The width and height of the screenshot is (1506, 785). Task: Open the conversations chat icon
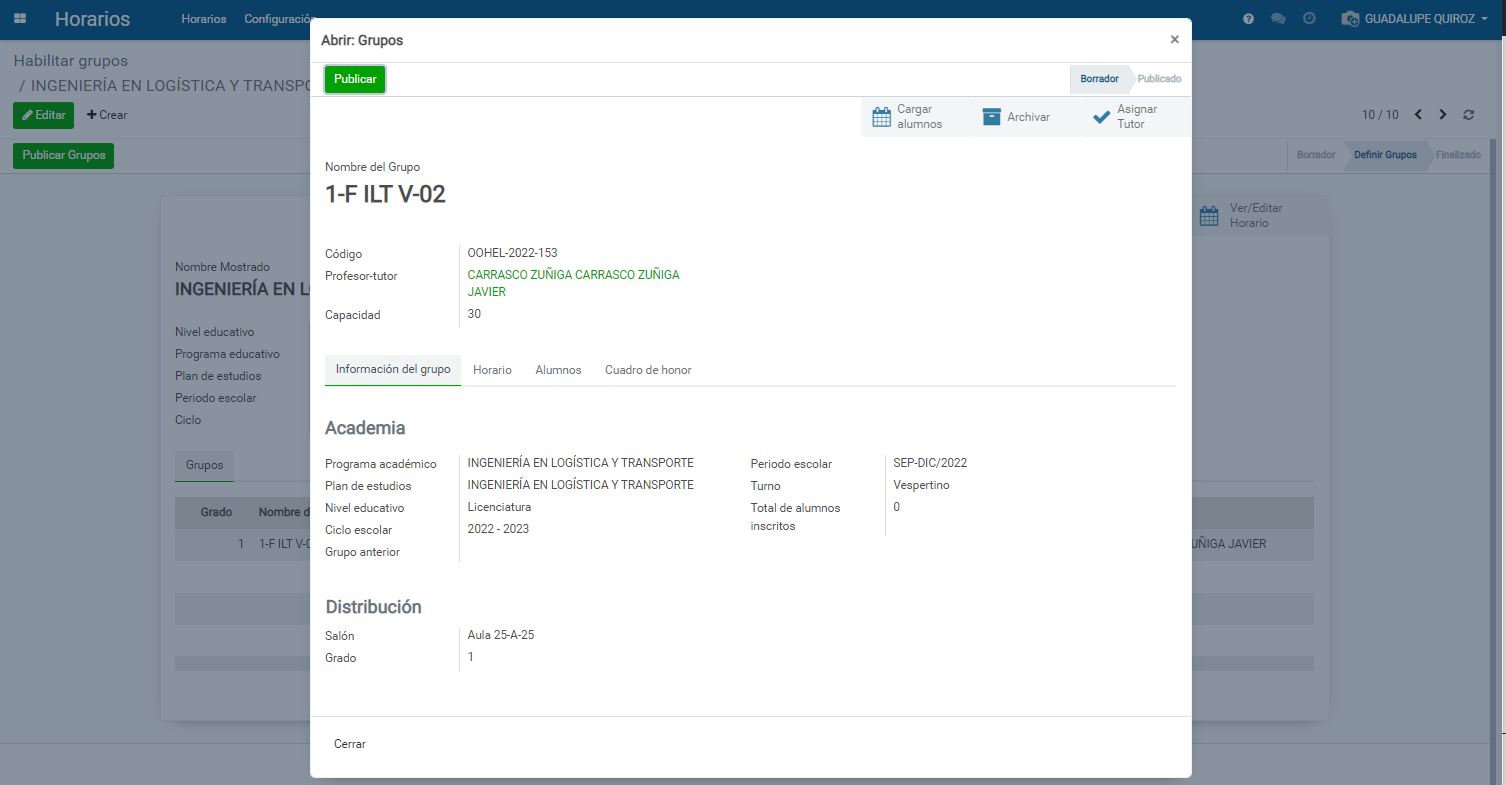(1278, 19)
